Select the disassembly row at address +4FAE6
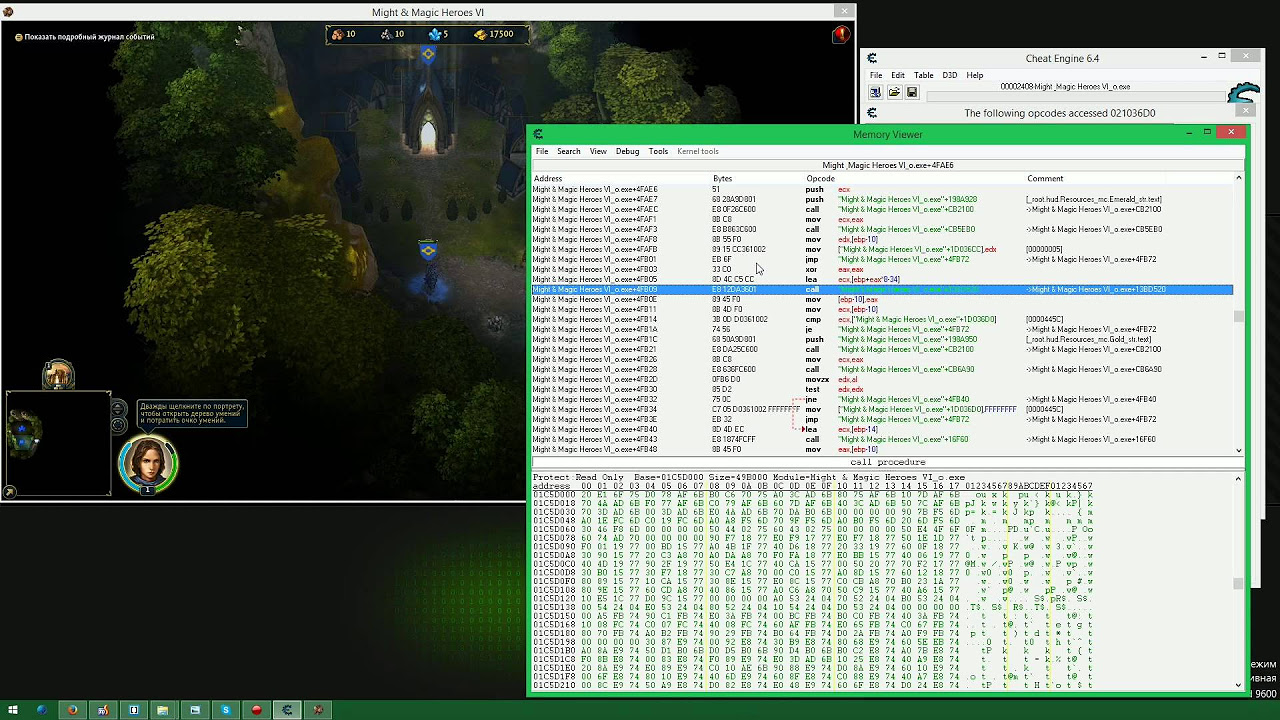The height and width of the screenshot is (720, 1280). (882, 189)
